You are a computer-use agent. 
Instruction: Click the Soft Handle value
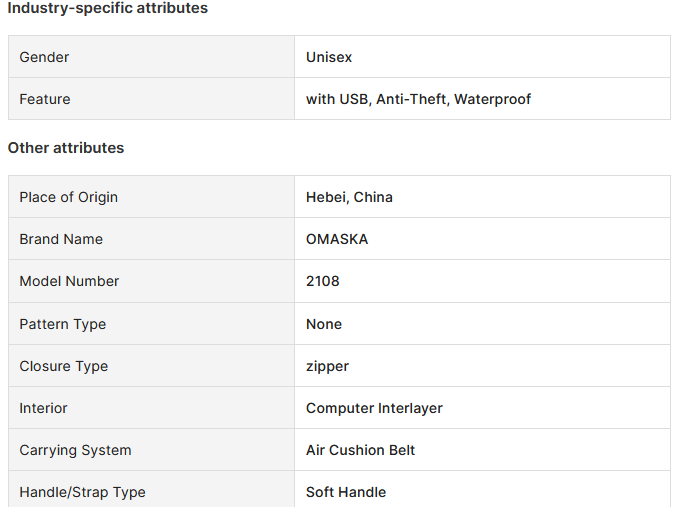346,492
